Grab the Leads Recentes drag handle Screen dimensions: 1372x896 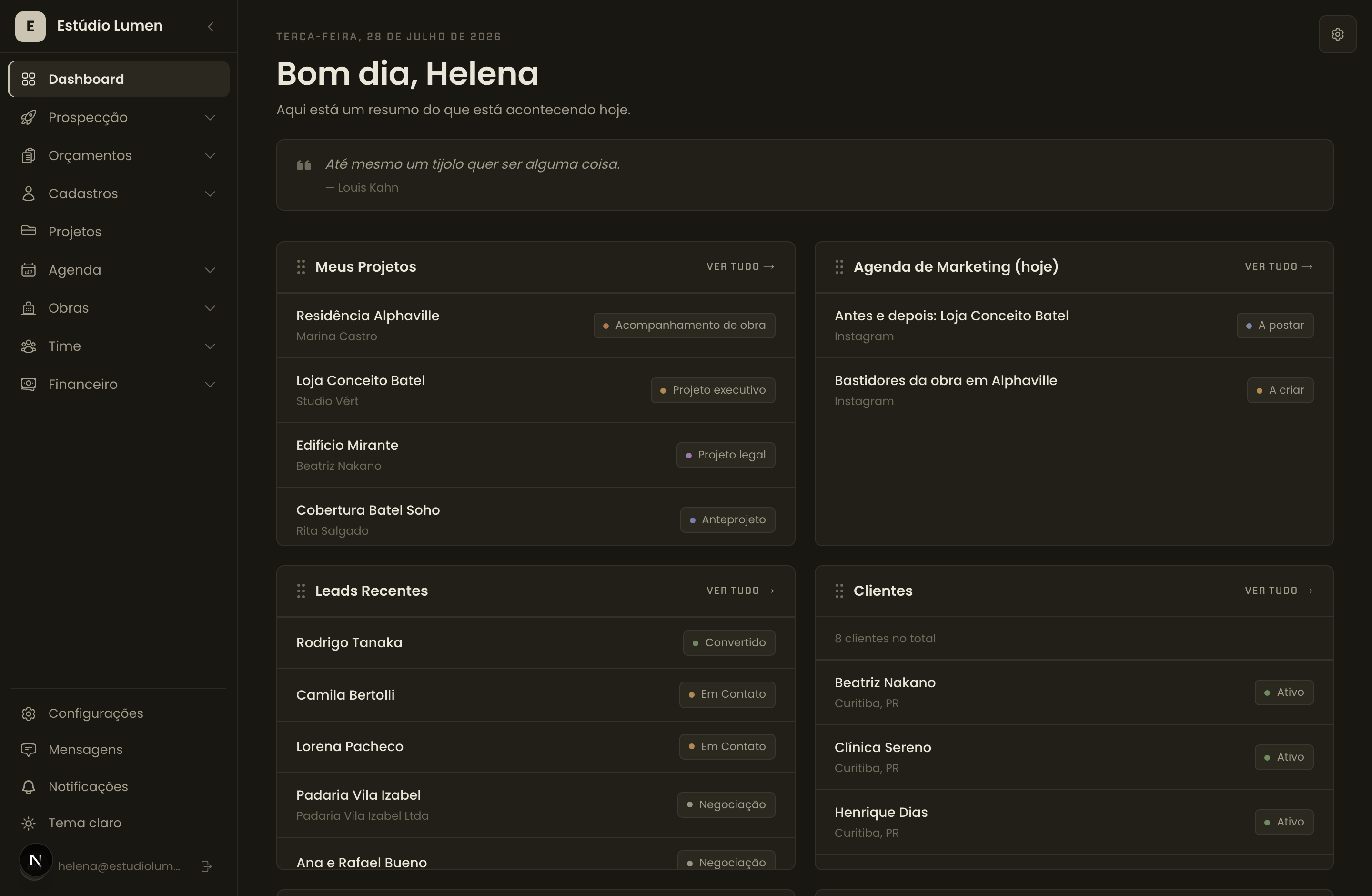click(x=301, y=591)
